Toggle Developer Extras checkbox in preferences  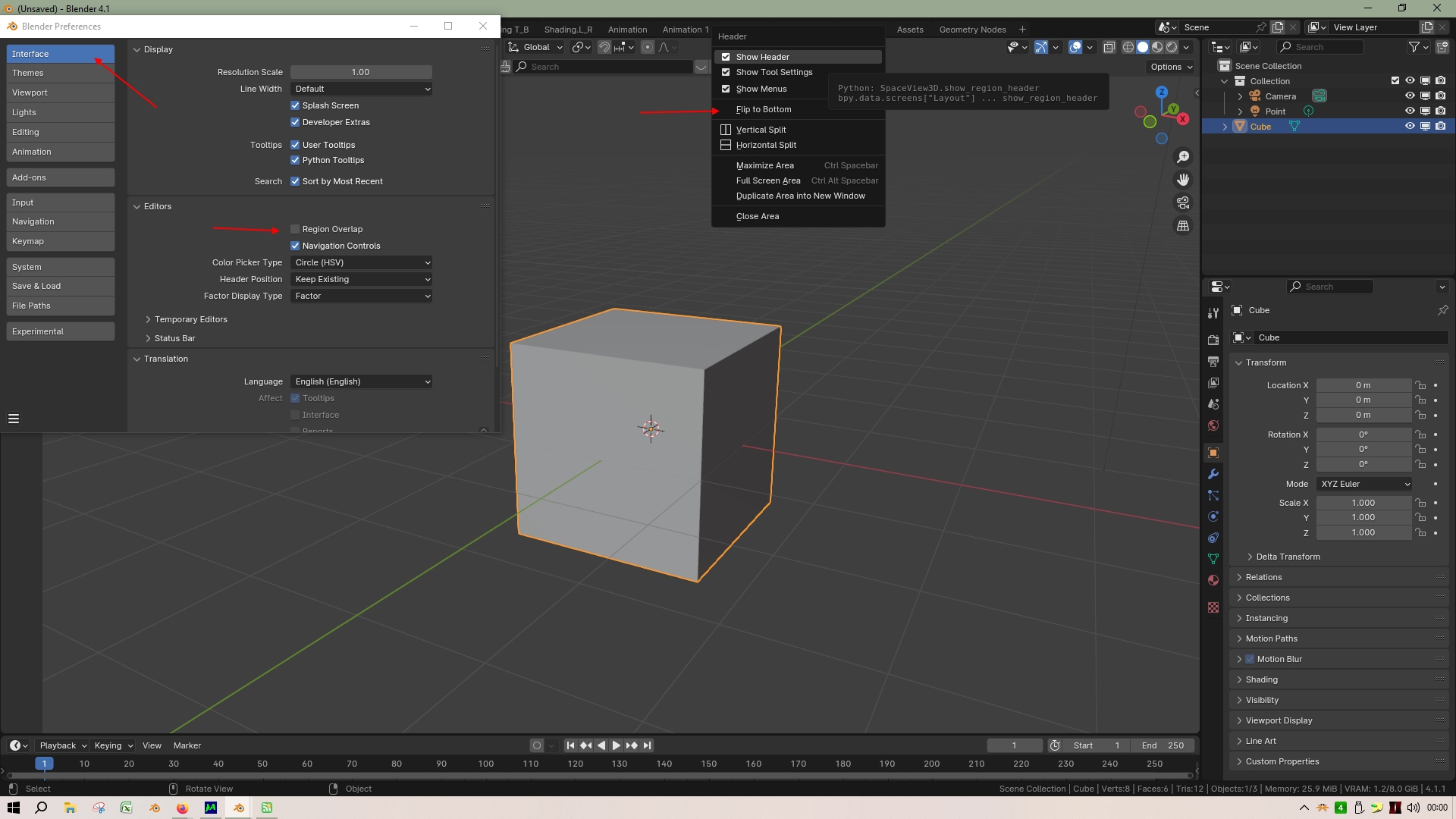[296, 121]
